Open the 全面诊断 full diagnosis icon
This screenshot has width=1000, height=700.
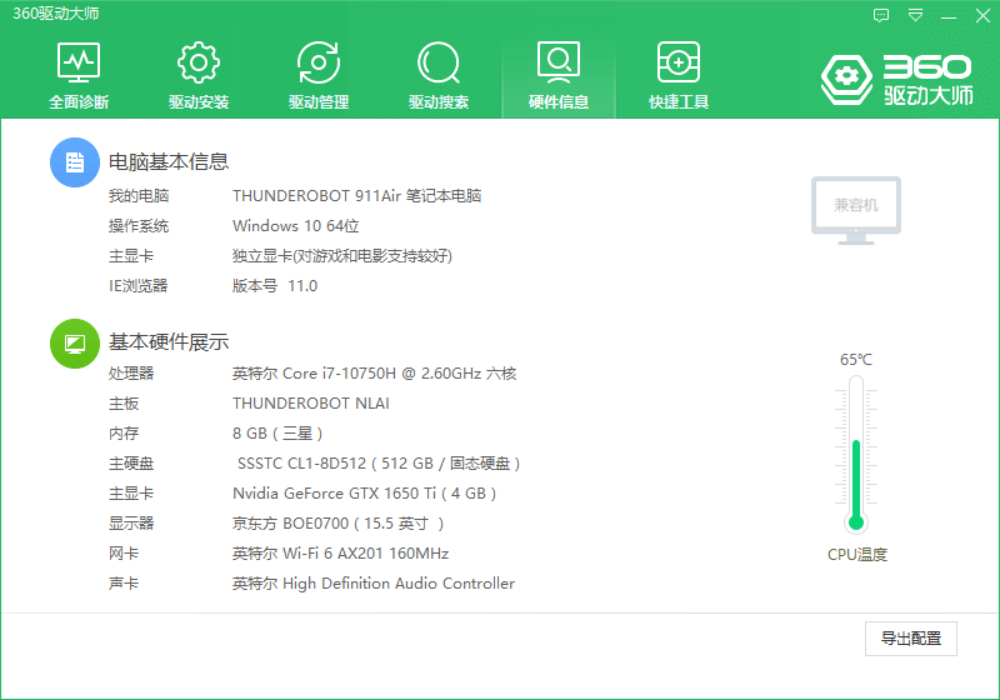79,65
